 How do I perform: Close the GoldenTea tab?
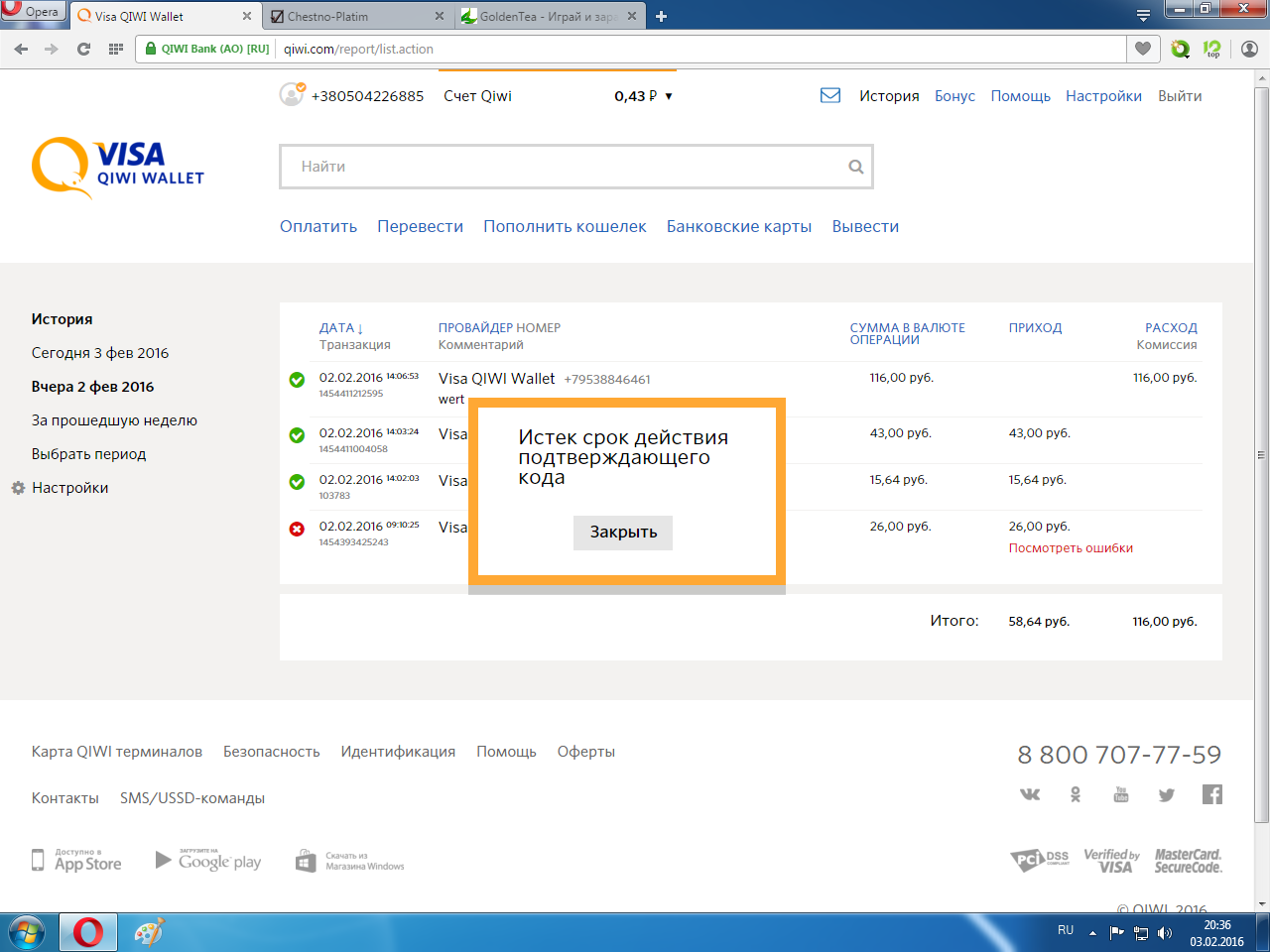(x=632, y=16)
